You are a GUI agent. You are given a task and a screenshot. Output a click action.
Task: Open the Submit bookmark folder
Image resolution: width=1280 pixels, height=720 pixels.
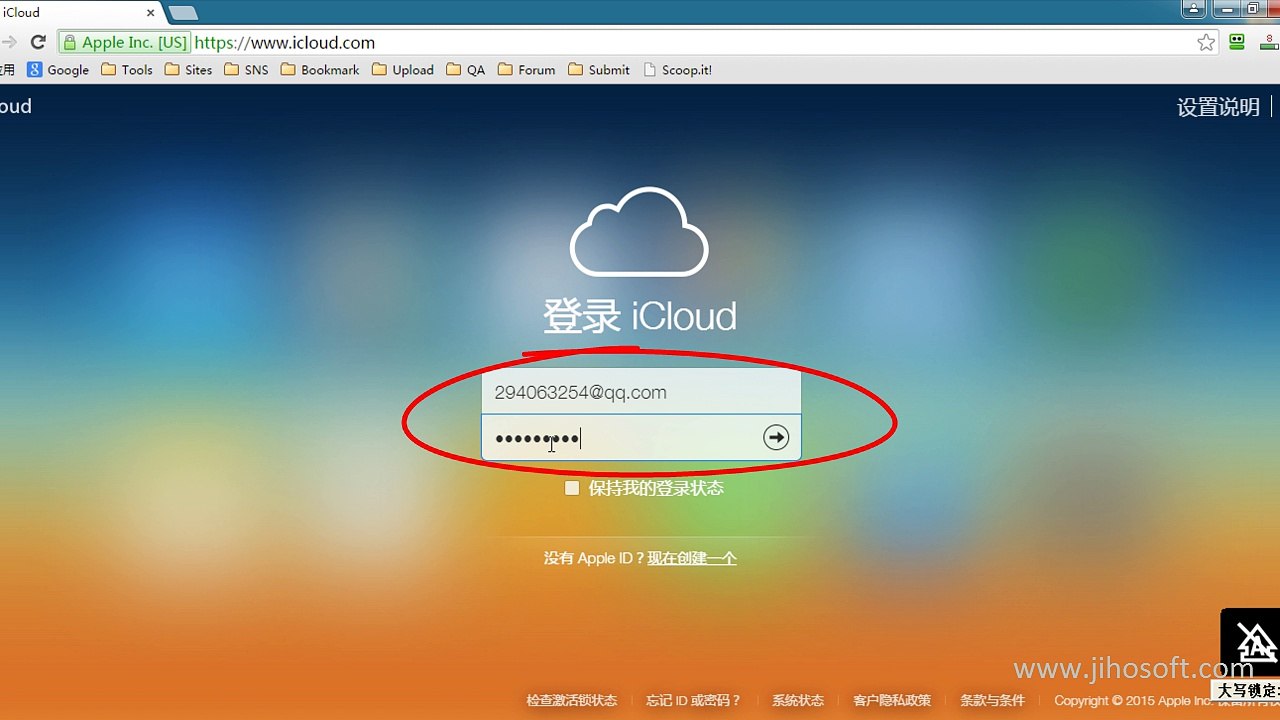[599, 70]
